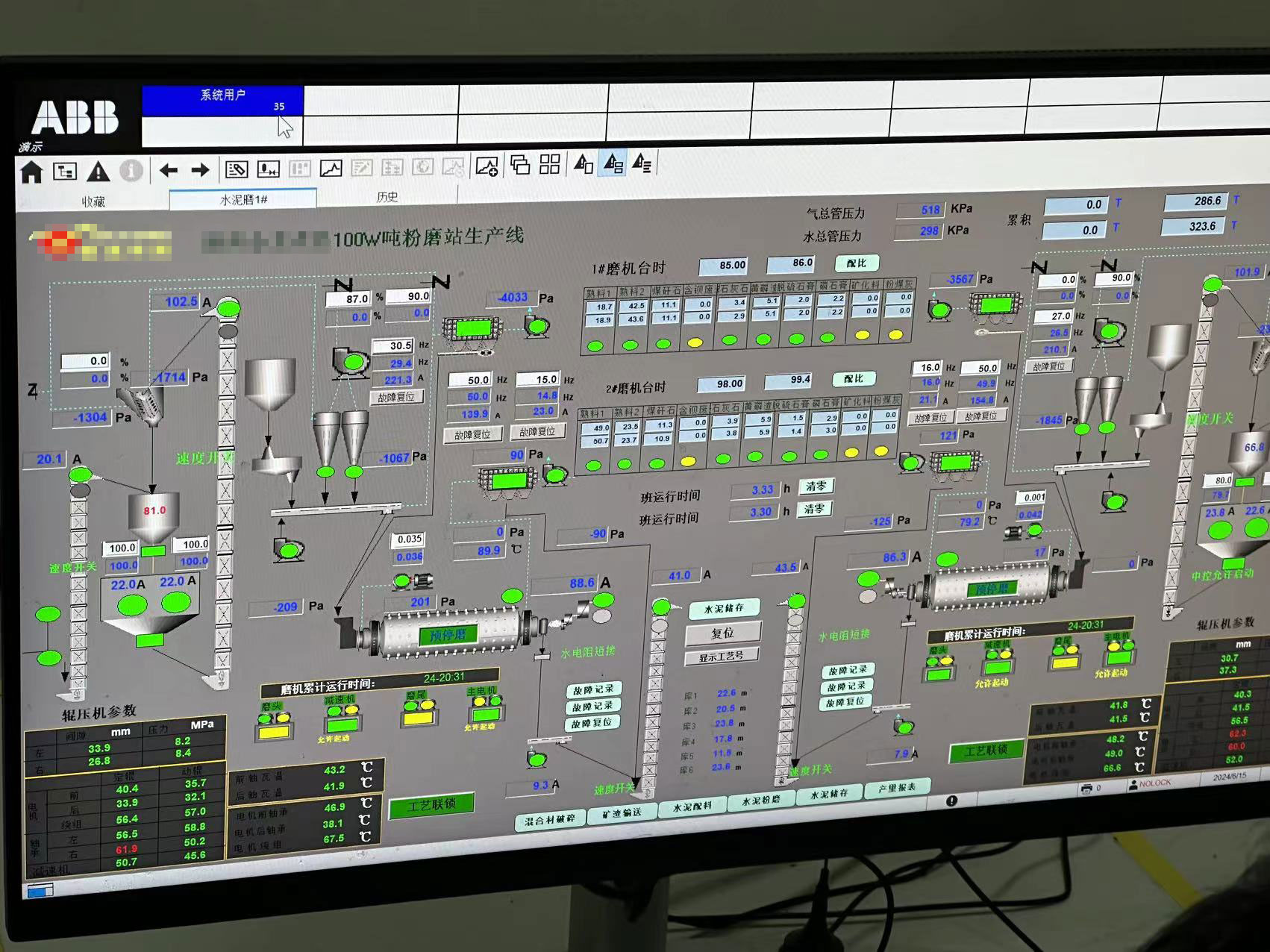Click the add trend chart icon

point(487,166)
